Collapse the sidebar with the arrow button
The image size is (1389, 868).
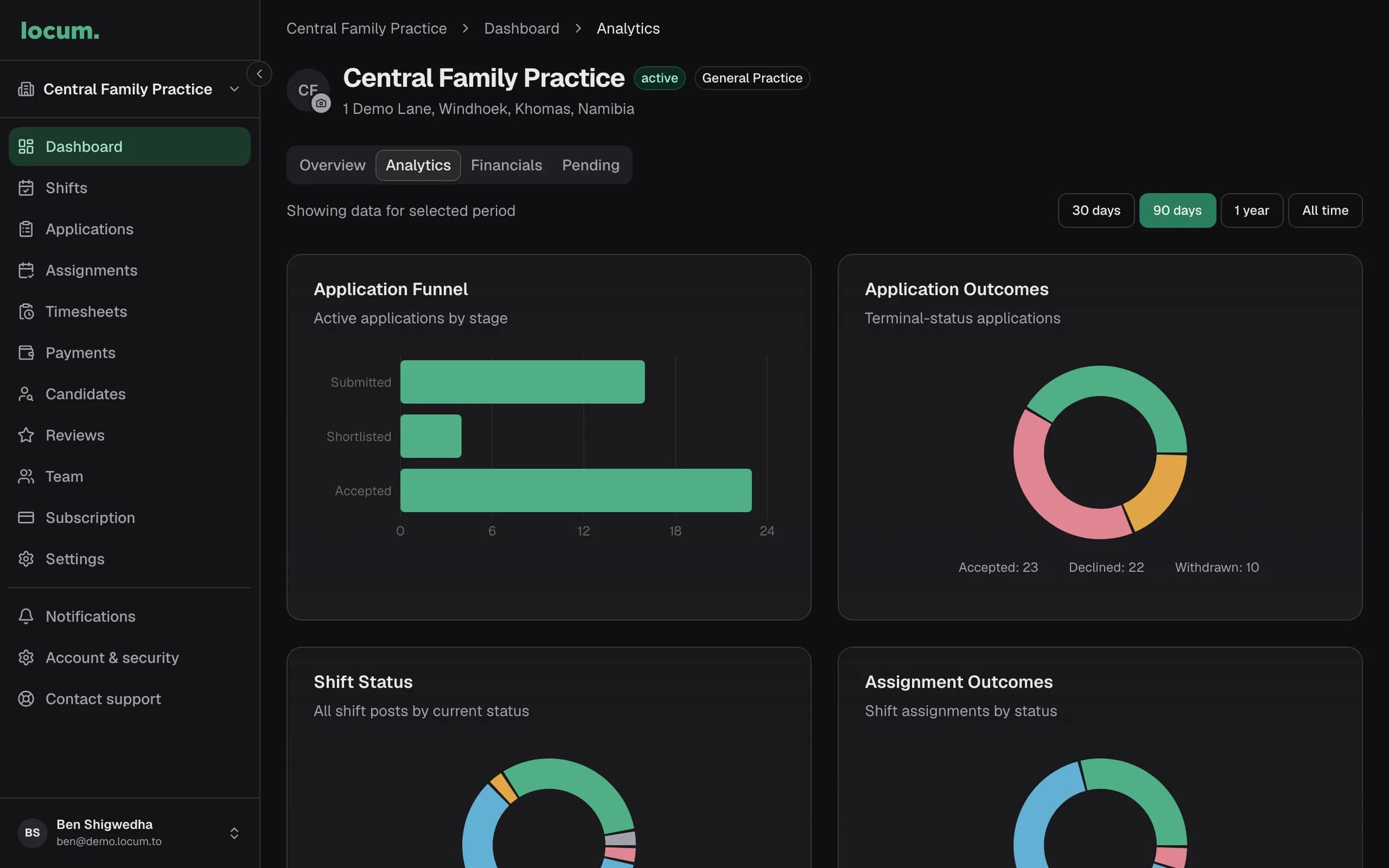tap(259, 73)
